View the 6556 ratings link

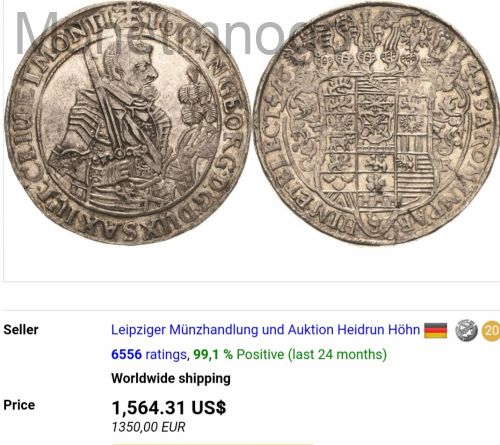(x=149, y=354)
